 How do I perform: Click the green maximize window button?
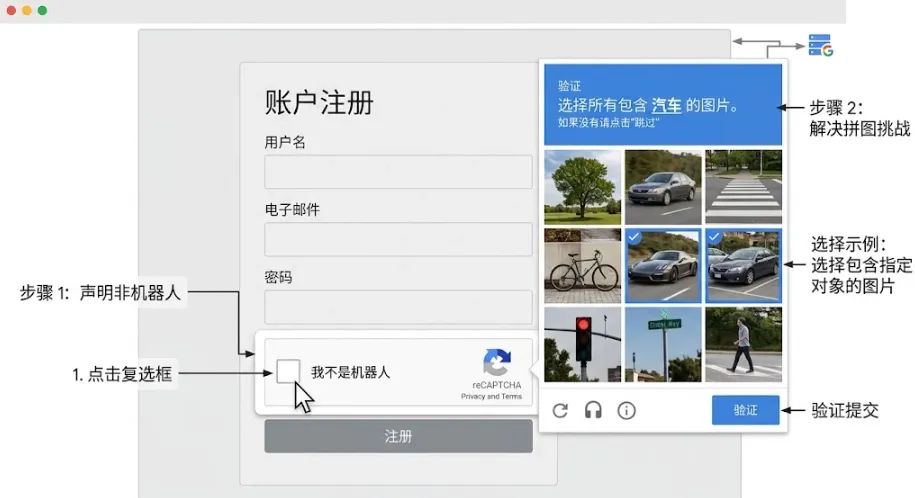(42, 11)
